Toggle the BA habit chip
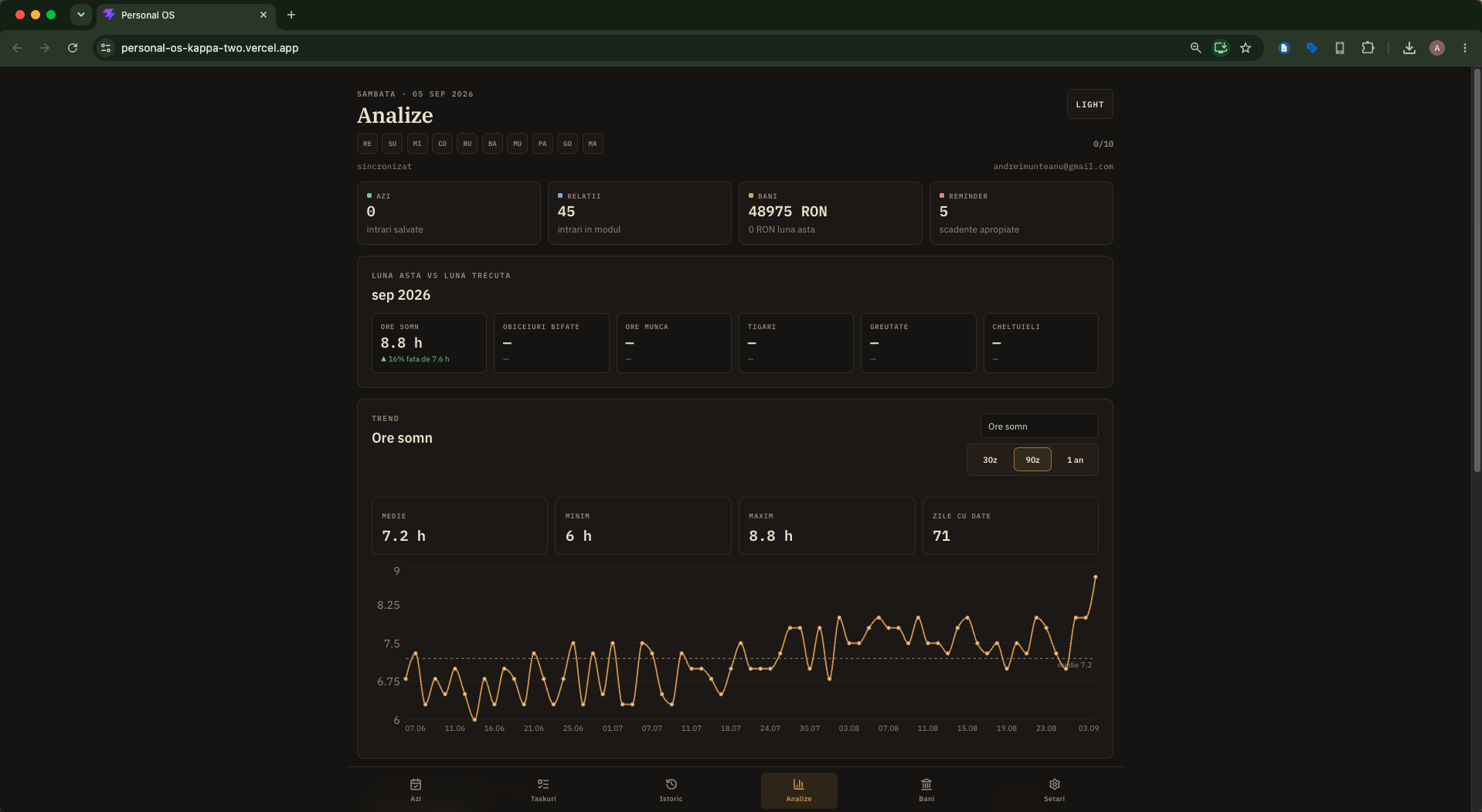 tap(492, 144)
